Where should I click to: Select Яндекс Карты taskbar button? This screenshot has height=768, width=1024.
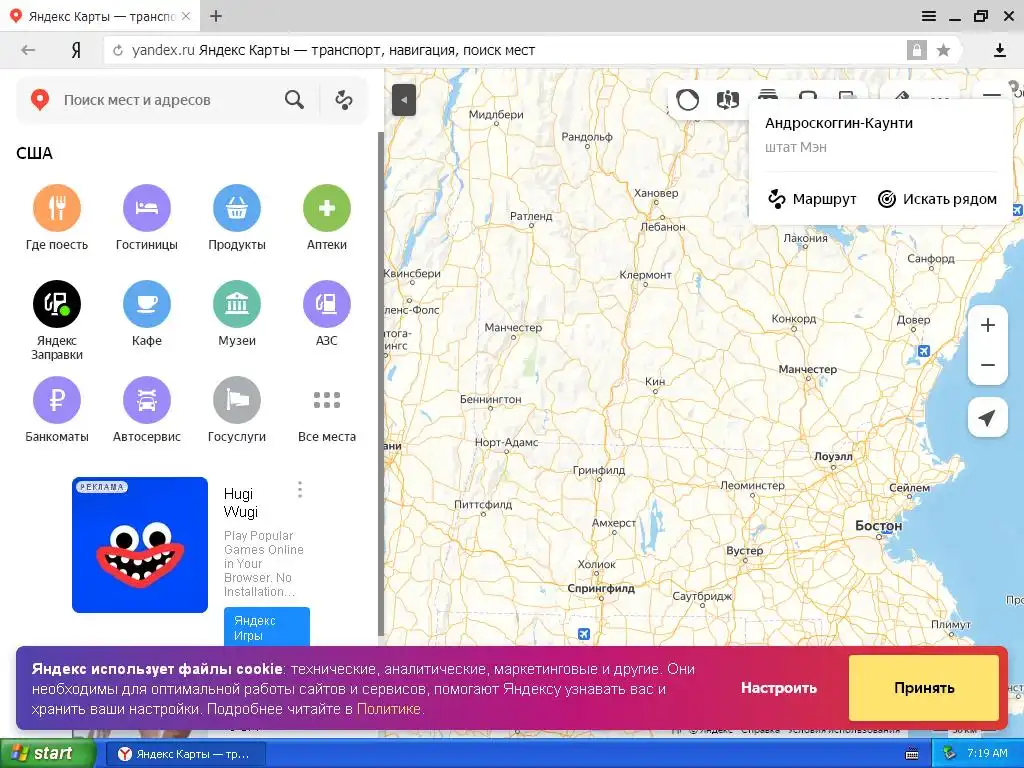tap(185, 754)
